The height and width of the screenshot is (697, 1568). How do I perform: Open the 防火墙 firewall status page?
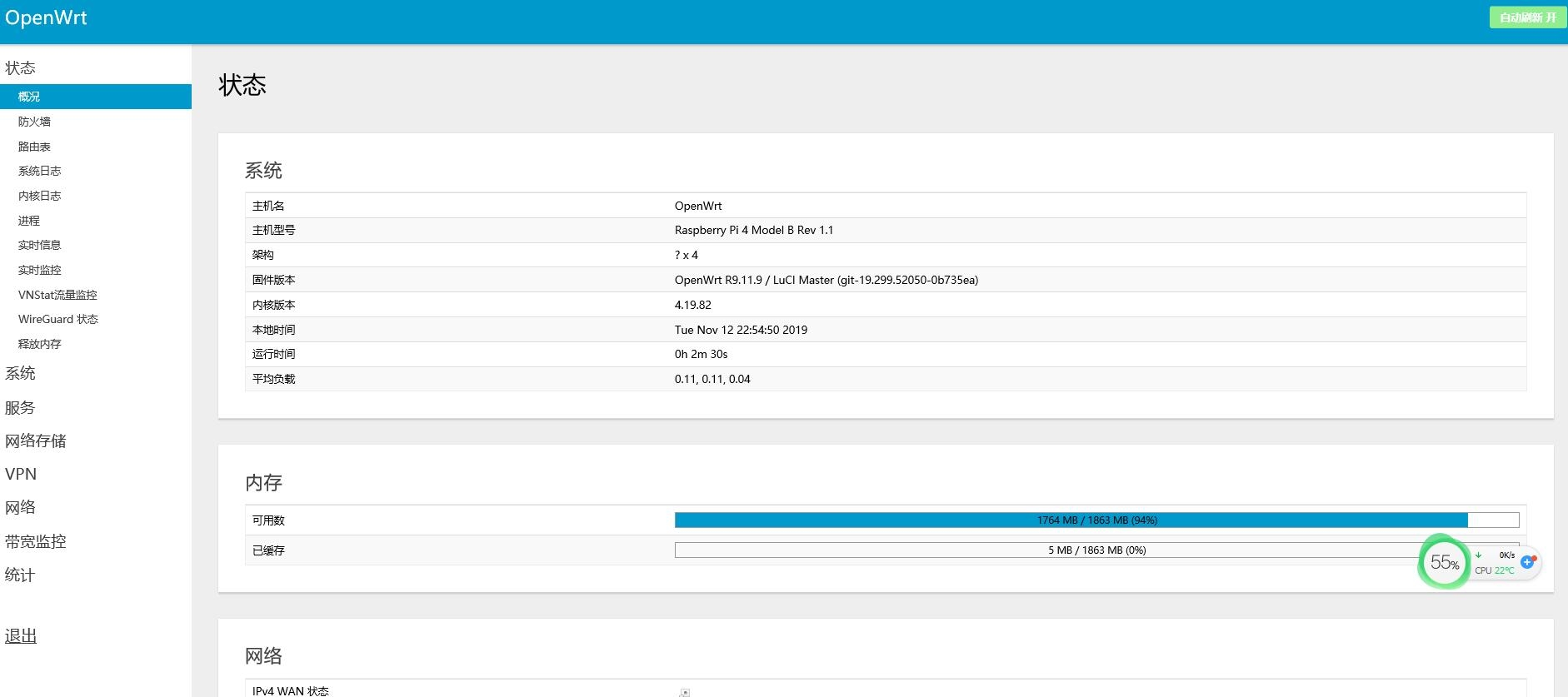(x=34, y=122)
